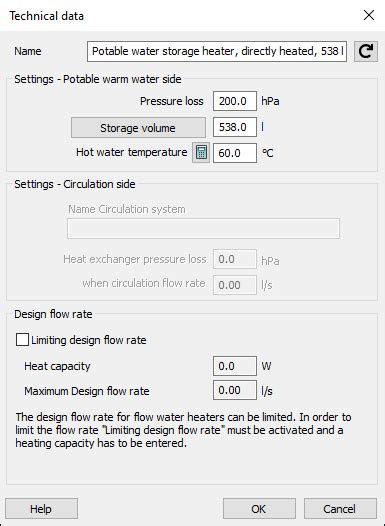Open the hot water temperature calculator
Image resolution: width=385 pixels, height=526 pixels.
tap(201, 153)
